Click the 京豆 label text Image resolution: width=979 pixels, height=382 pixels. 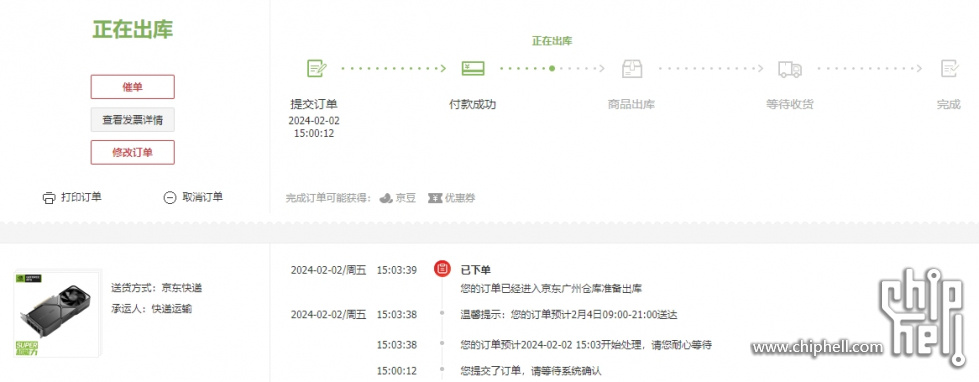(x=406, y=198)
